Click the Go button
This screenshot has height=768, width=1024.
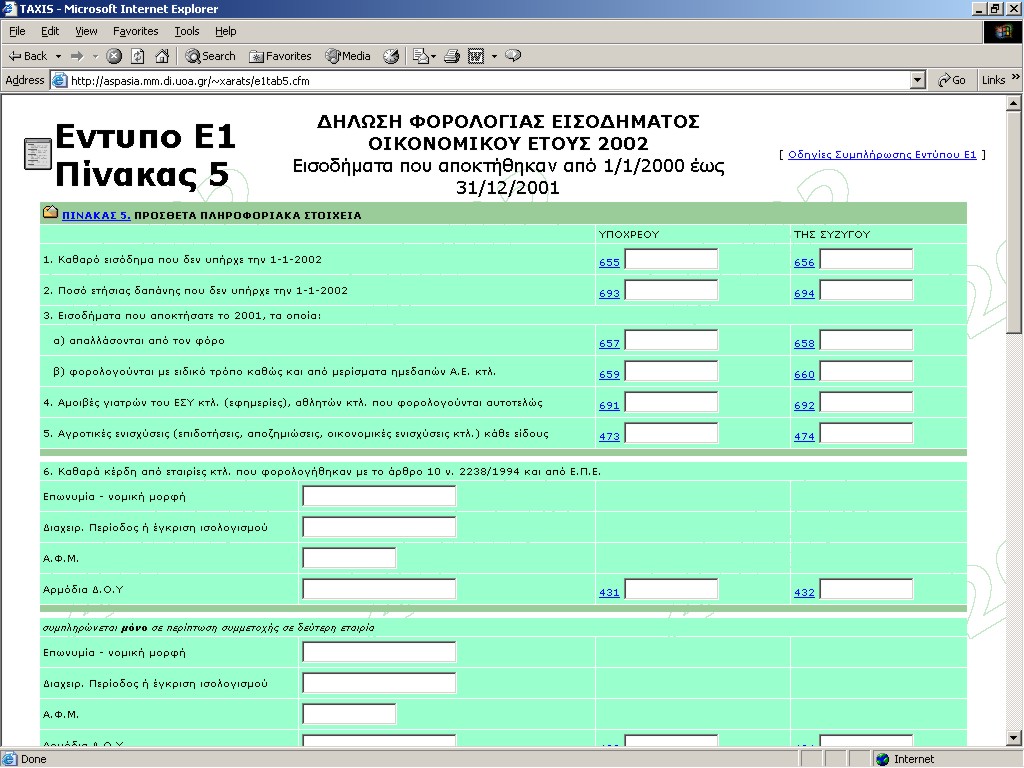tap(952, 80)
